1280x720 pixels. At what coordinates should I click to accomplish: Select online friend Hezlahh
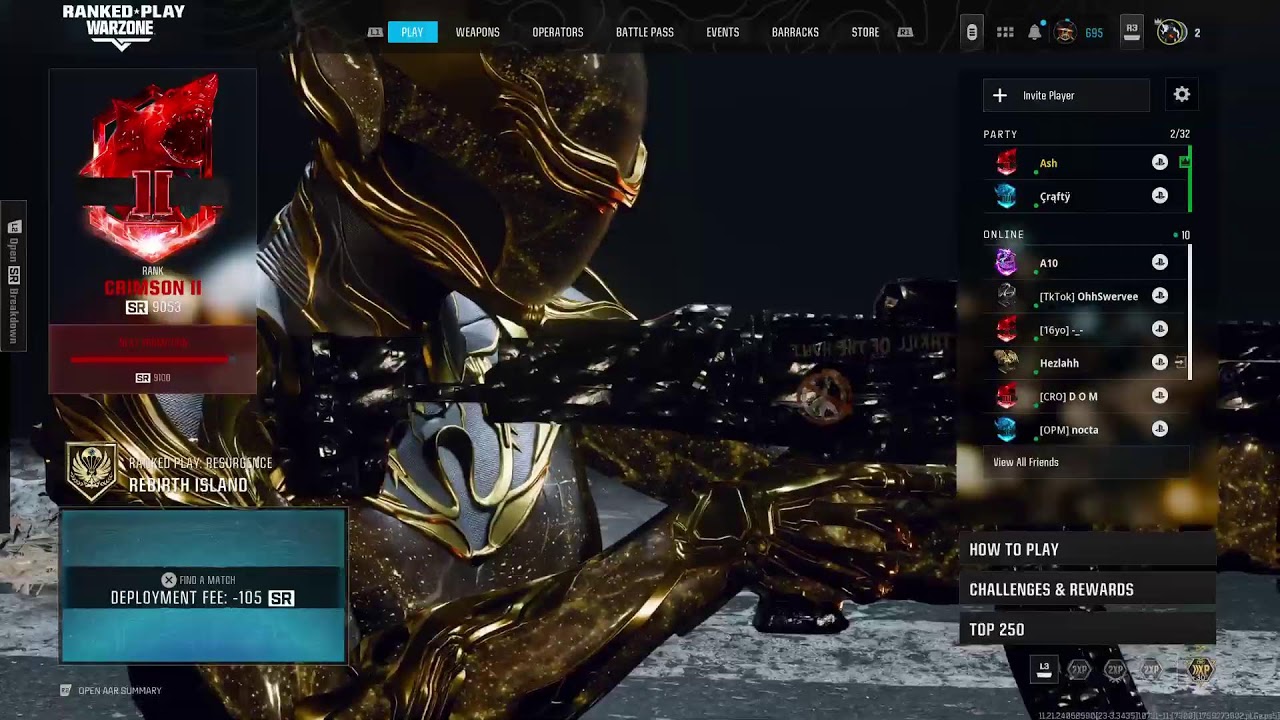click(x=1086, y=363)
